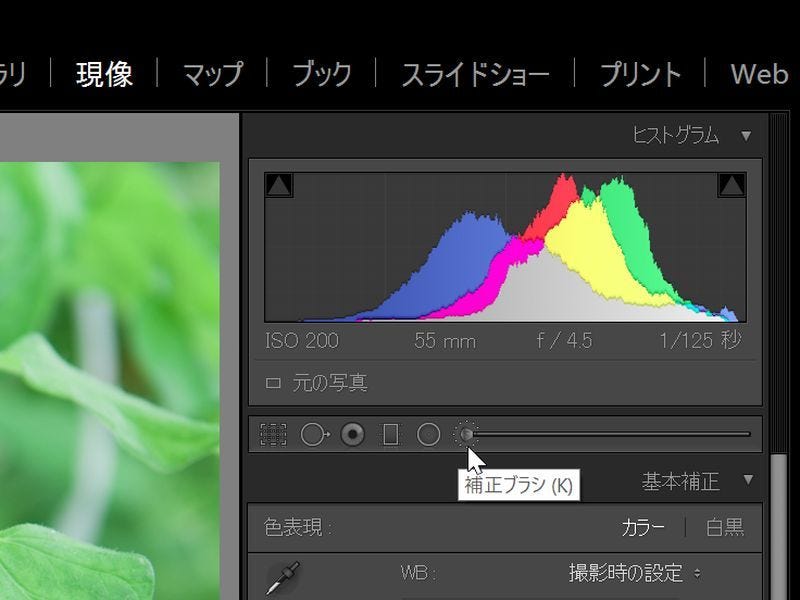Click the WB label

click(418, 573)
